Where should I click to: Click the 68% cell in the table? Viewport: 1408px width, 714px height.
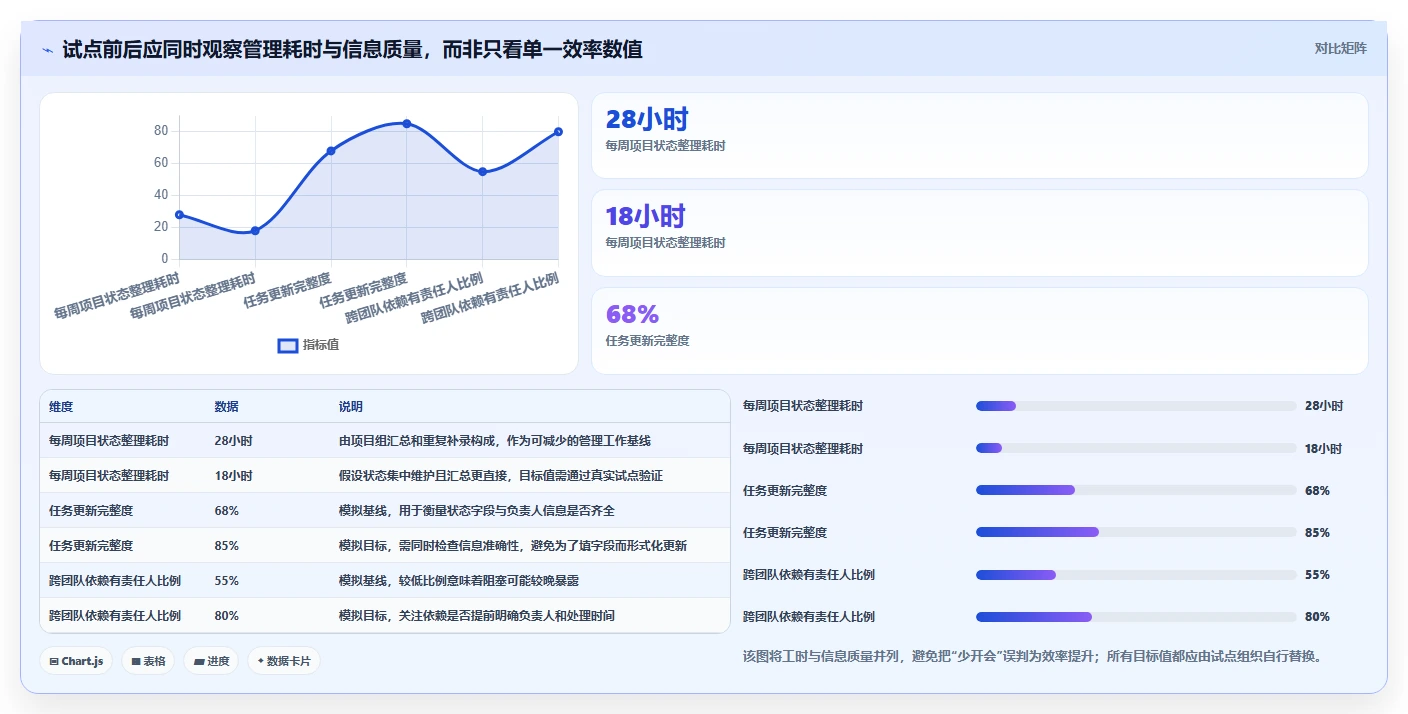(x=227, y=511)
